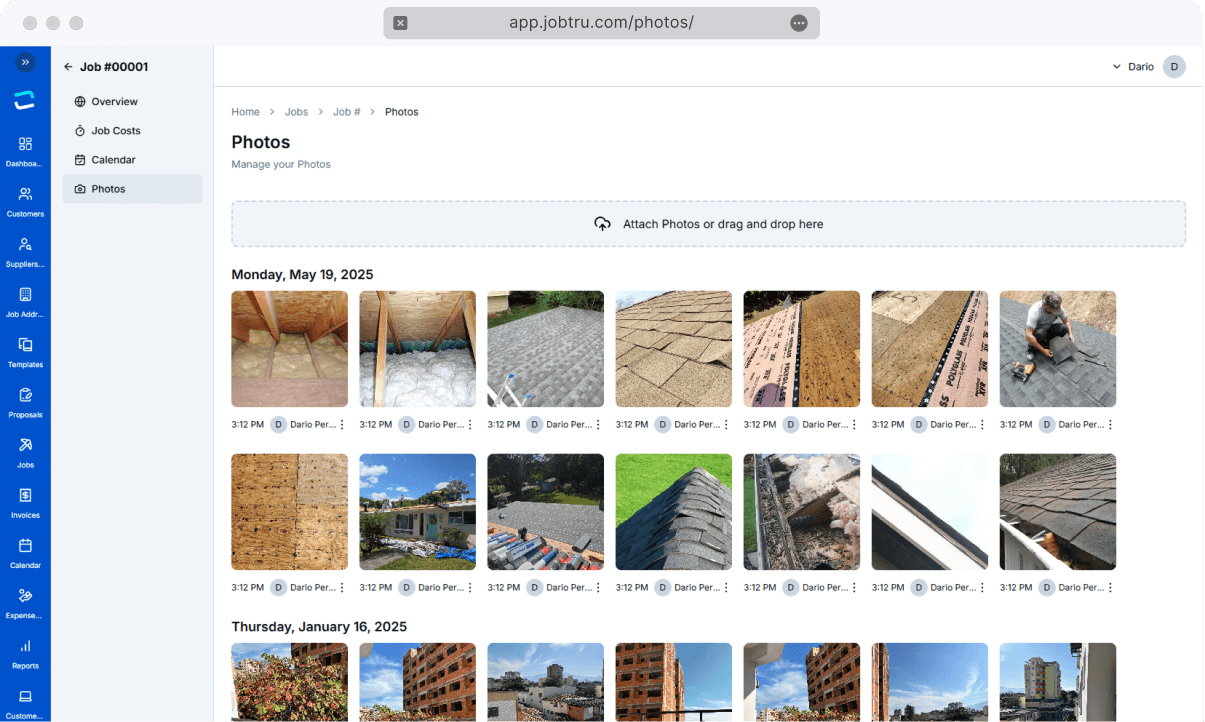This screenshot has height=722, width=1205.
Task: Open the roof ridge over green lawn photo
Action: click(673, 512)
